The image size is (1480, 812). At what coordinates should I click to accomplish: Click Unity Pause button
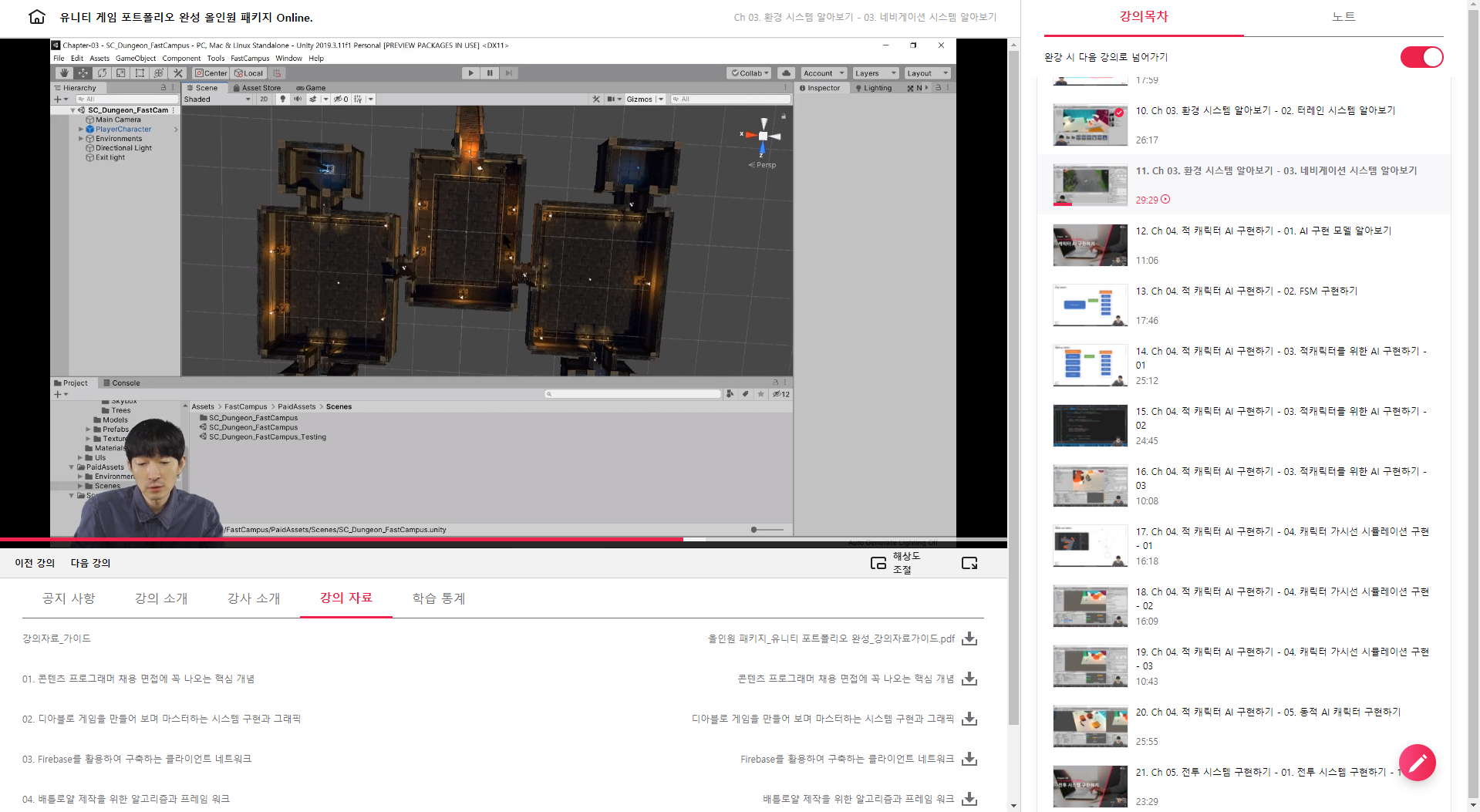coord(490,73)
